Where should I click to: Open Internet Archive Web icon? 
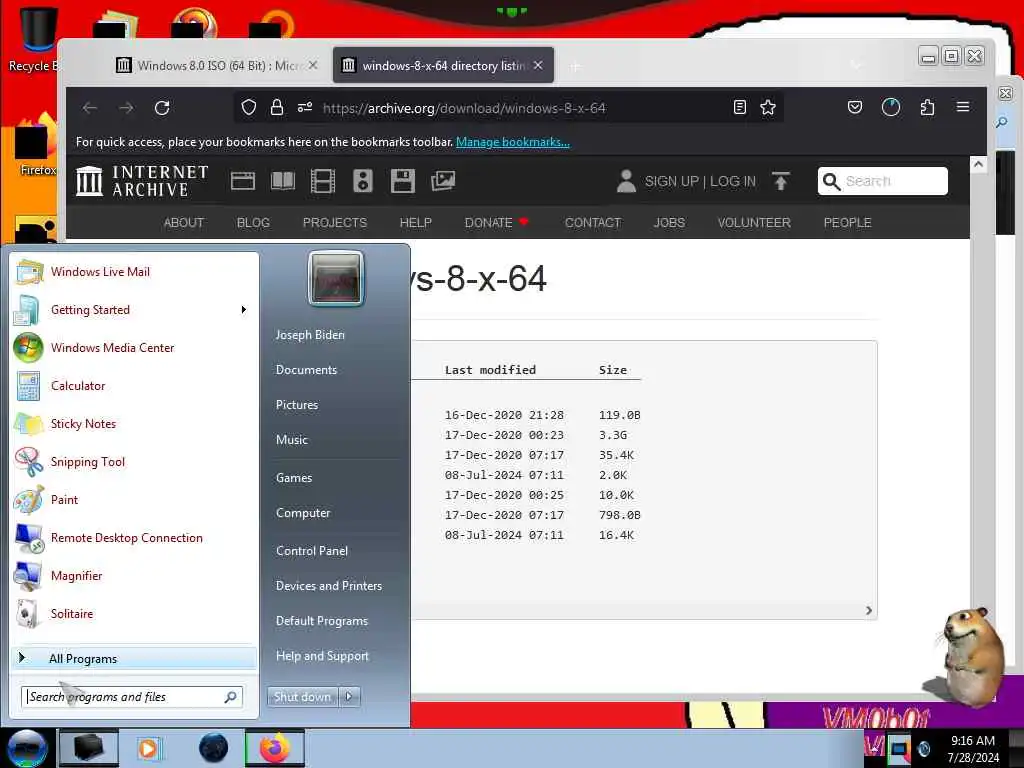click(243, 181)
